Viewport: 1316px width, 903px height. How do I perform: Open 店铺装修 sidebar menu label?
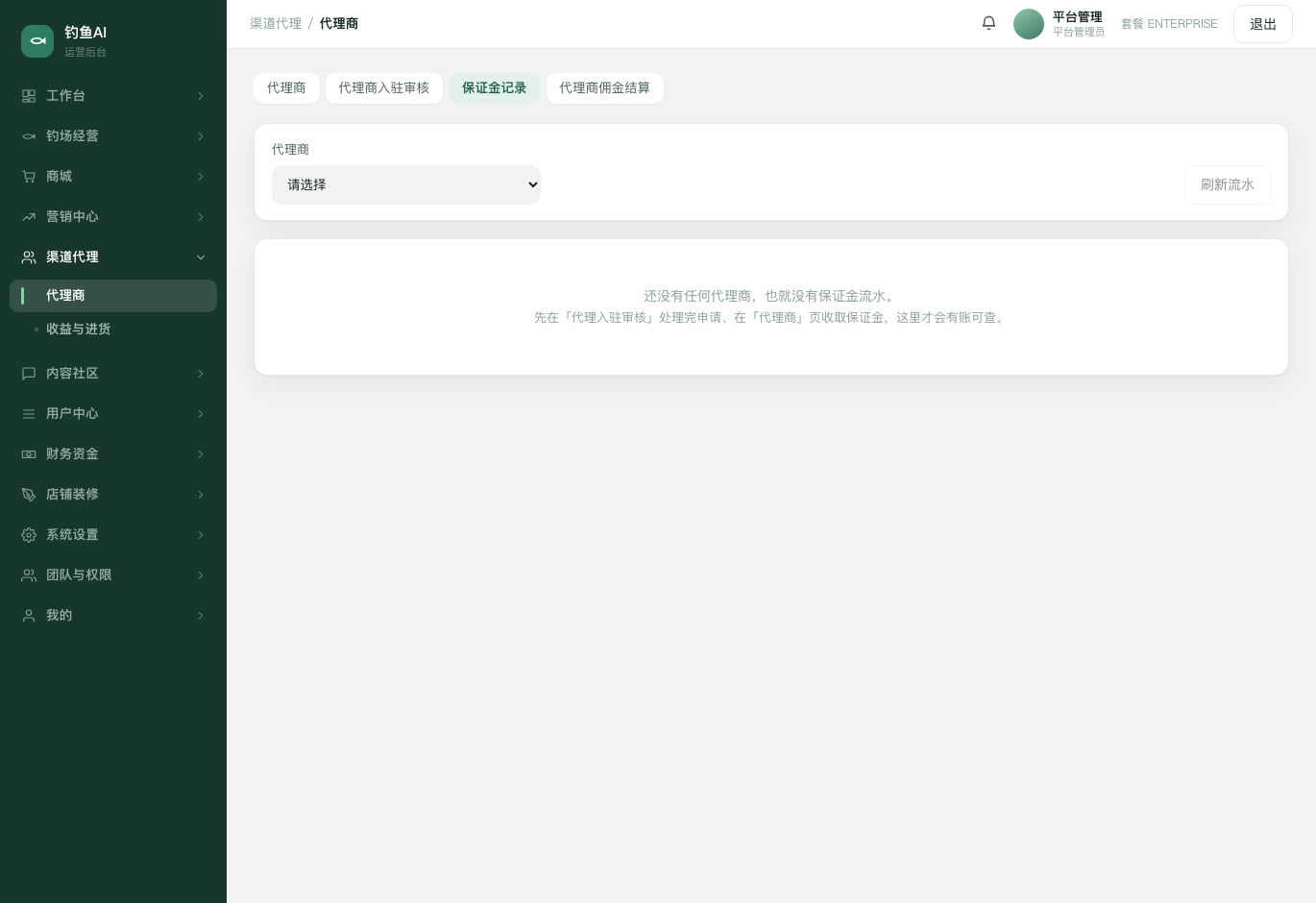tap(72, 495)
